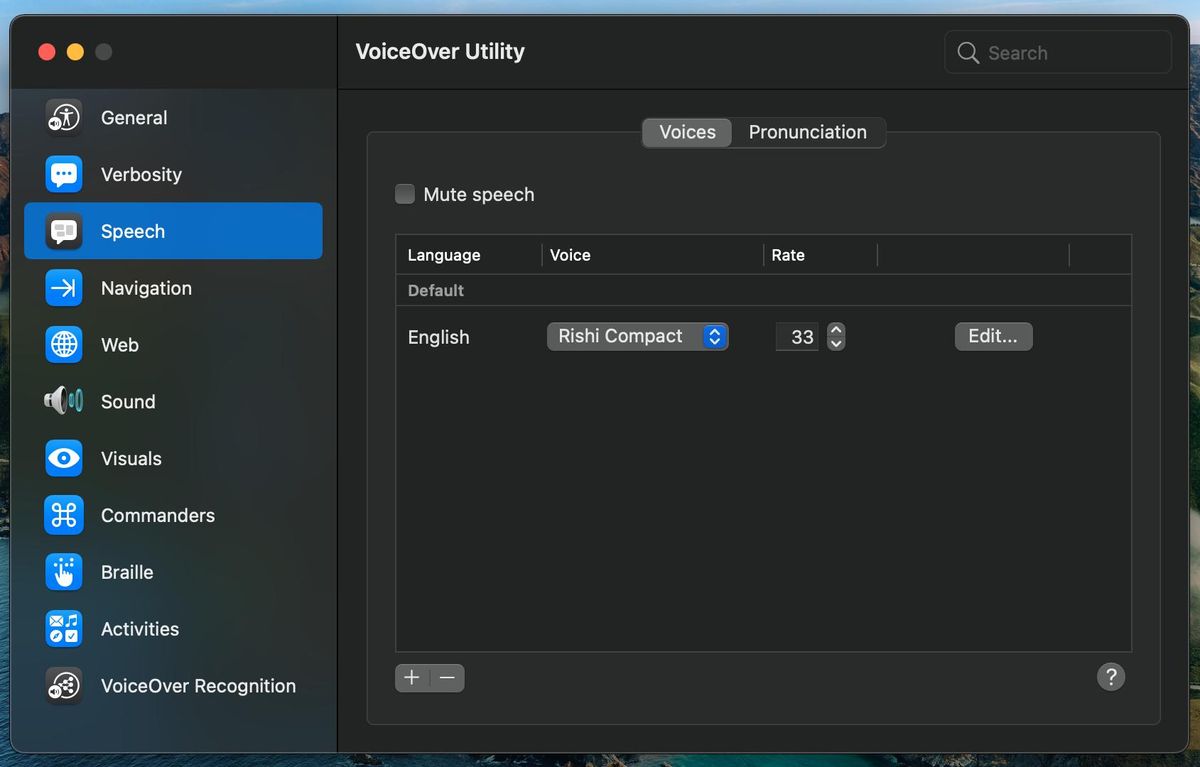The height and width of the screenshot is (767, 1200).
Task: Click inside the Search field
Action: [1057, 52]
